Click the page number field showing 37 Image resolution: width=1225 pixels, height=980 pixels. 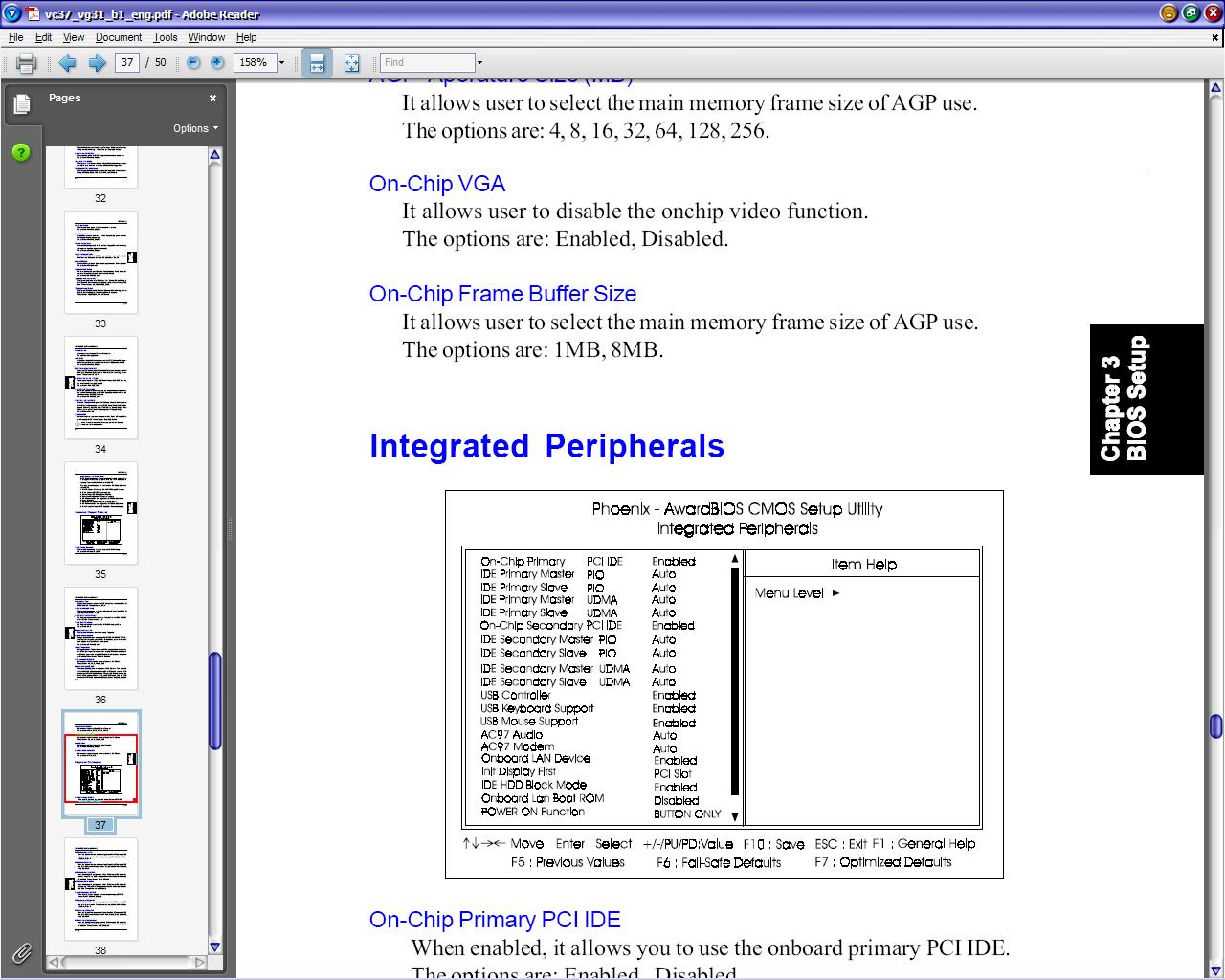point(126,62)
